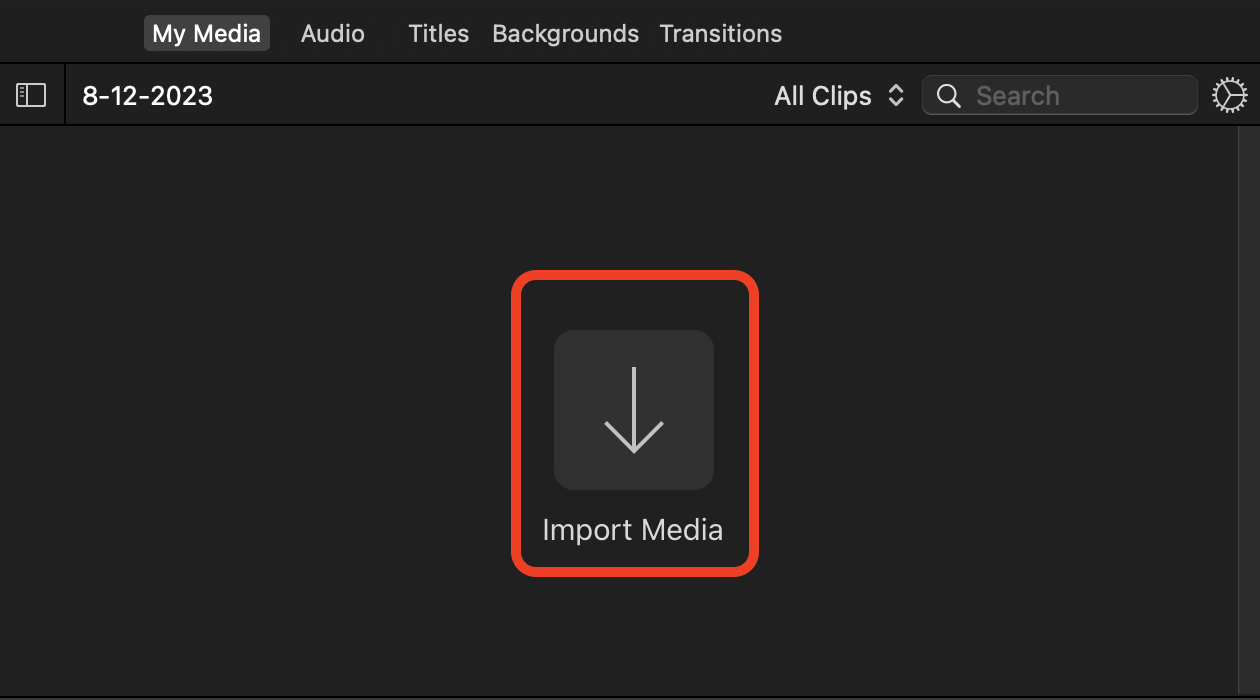The image size is (1260, 700).
Task: Toggle the Libraries sidebar panel icon
Action: coord(30,94)
